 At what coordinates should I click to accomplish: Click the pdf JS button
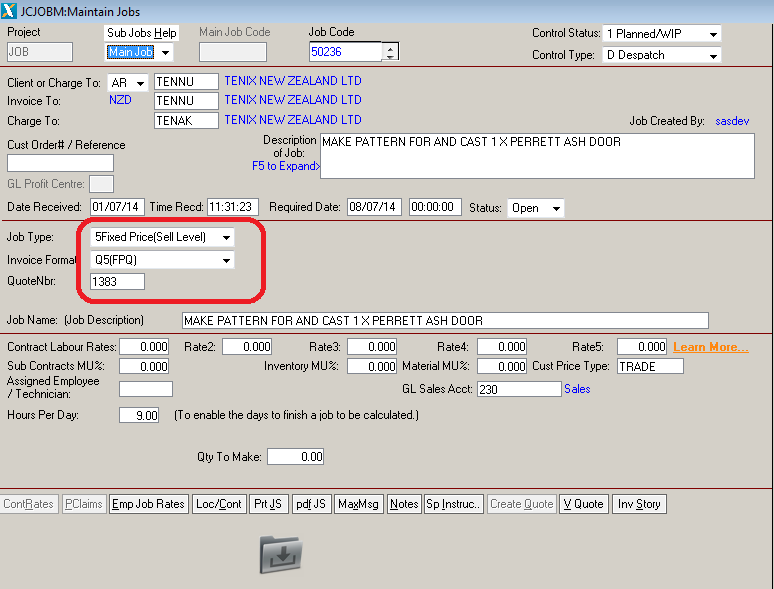pos(311,504)
